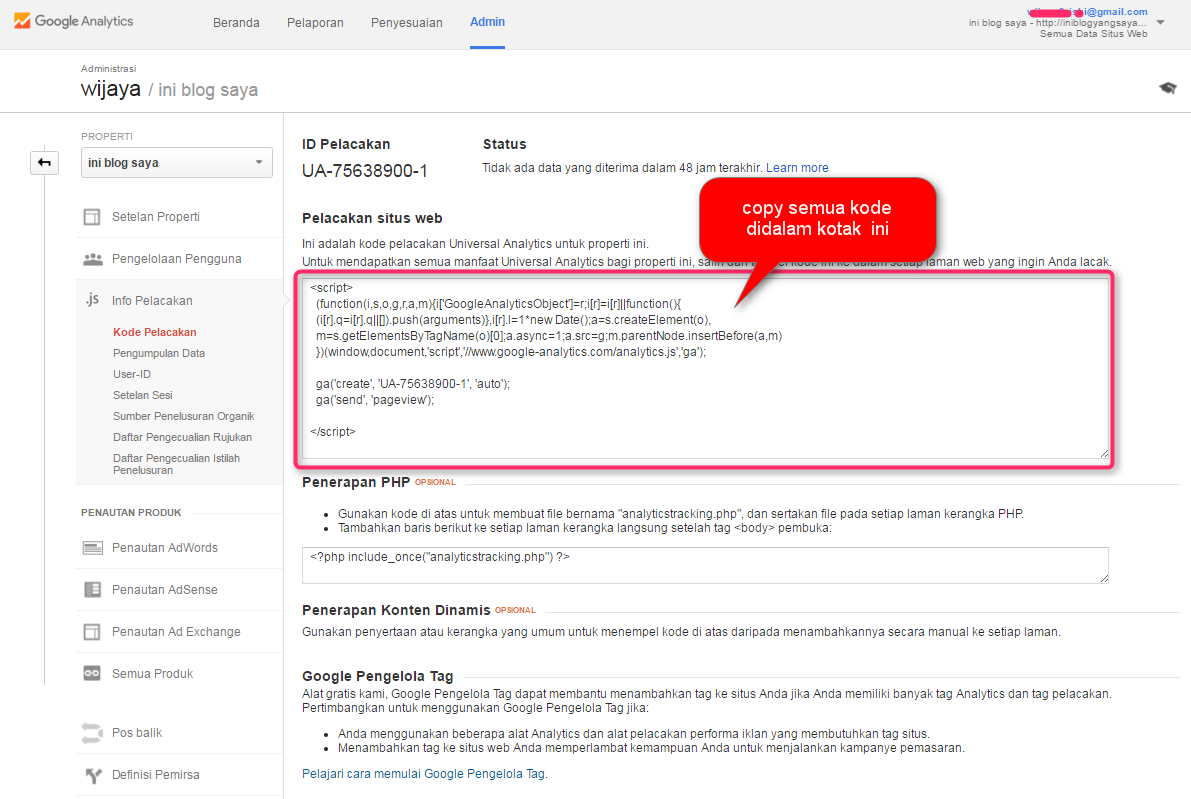Click the Definisi Pemirsa fork icon
The width and height of the screenshot is (1191, 799).
[x=93, y=775]
